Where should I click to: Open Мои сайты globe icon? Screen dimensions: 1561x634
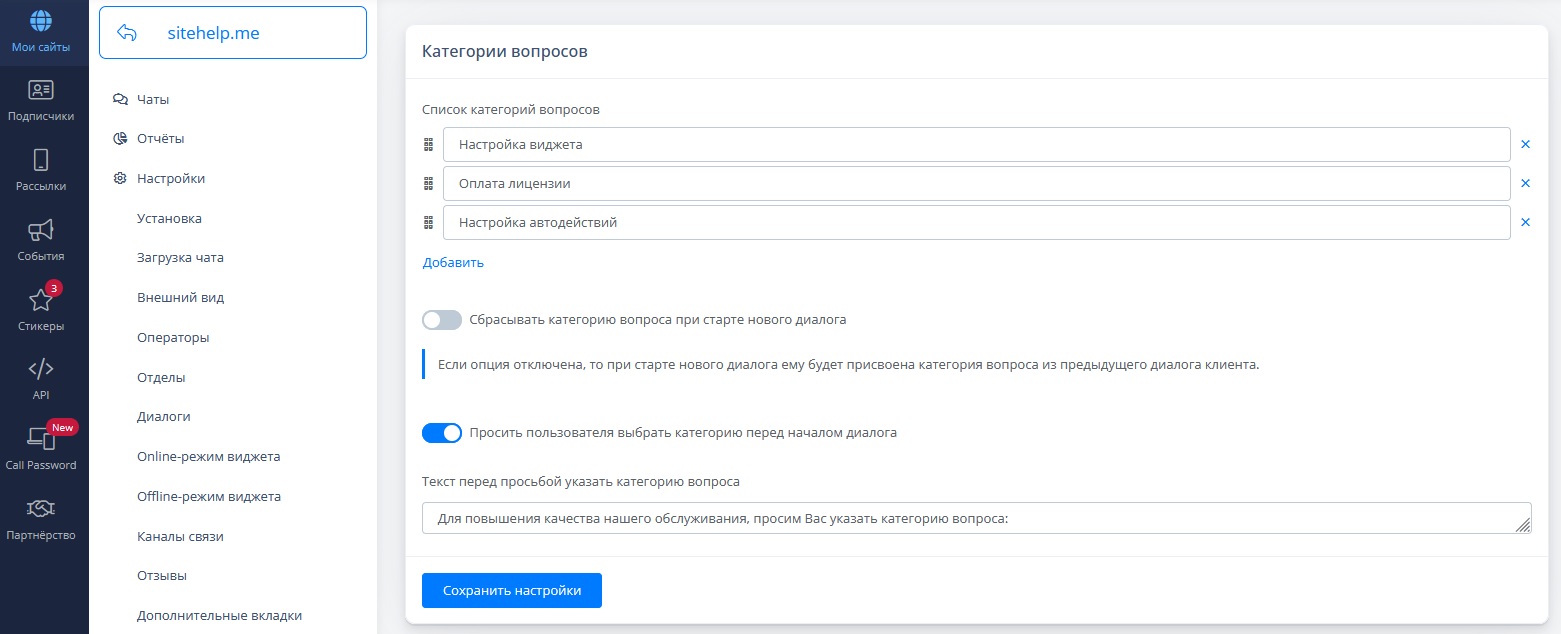point(41,20)
